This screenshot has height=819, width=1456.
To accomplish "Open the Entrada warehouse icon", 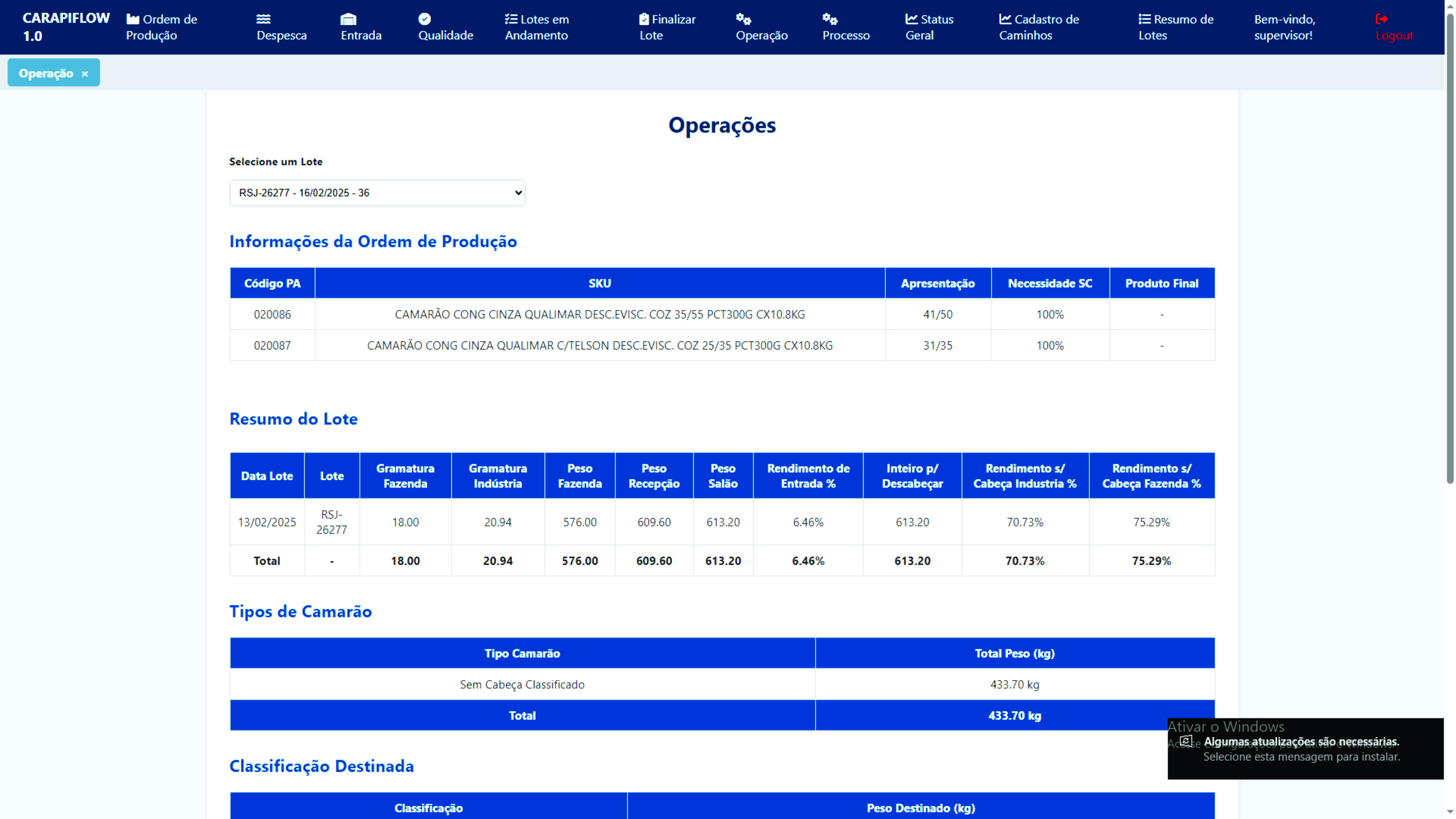I will (x=348, y=19).
